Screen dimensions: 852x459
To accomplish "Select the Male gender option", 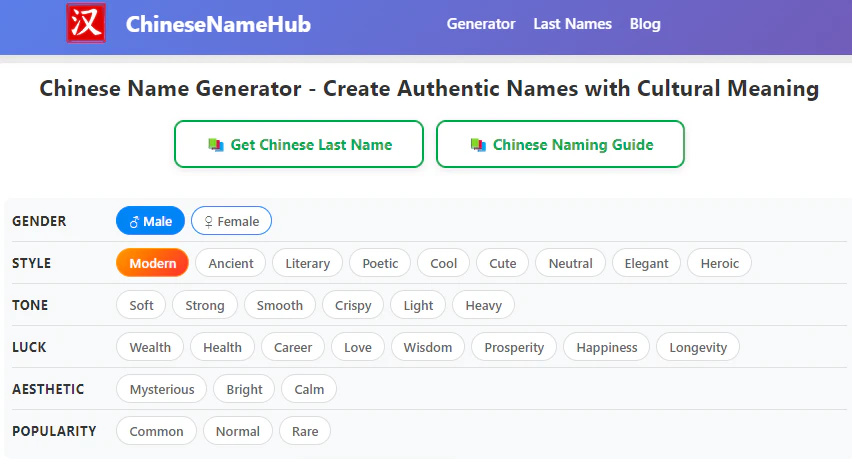I will [x=151, y=221].
